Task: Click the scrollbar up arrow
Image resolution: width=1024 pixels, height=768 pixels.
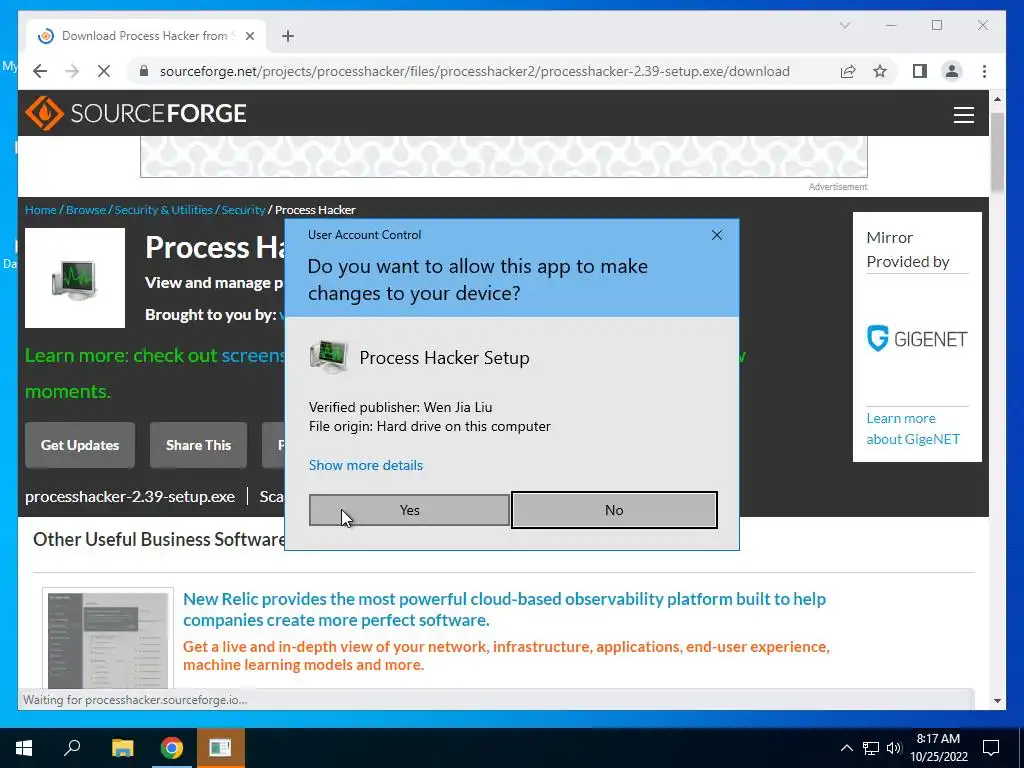Action: point(997,99)
